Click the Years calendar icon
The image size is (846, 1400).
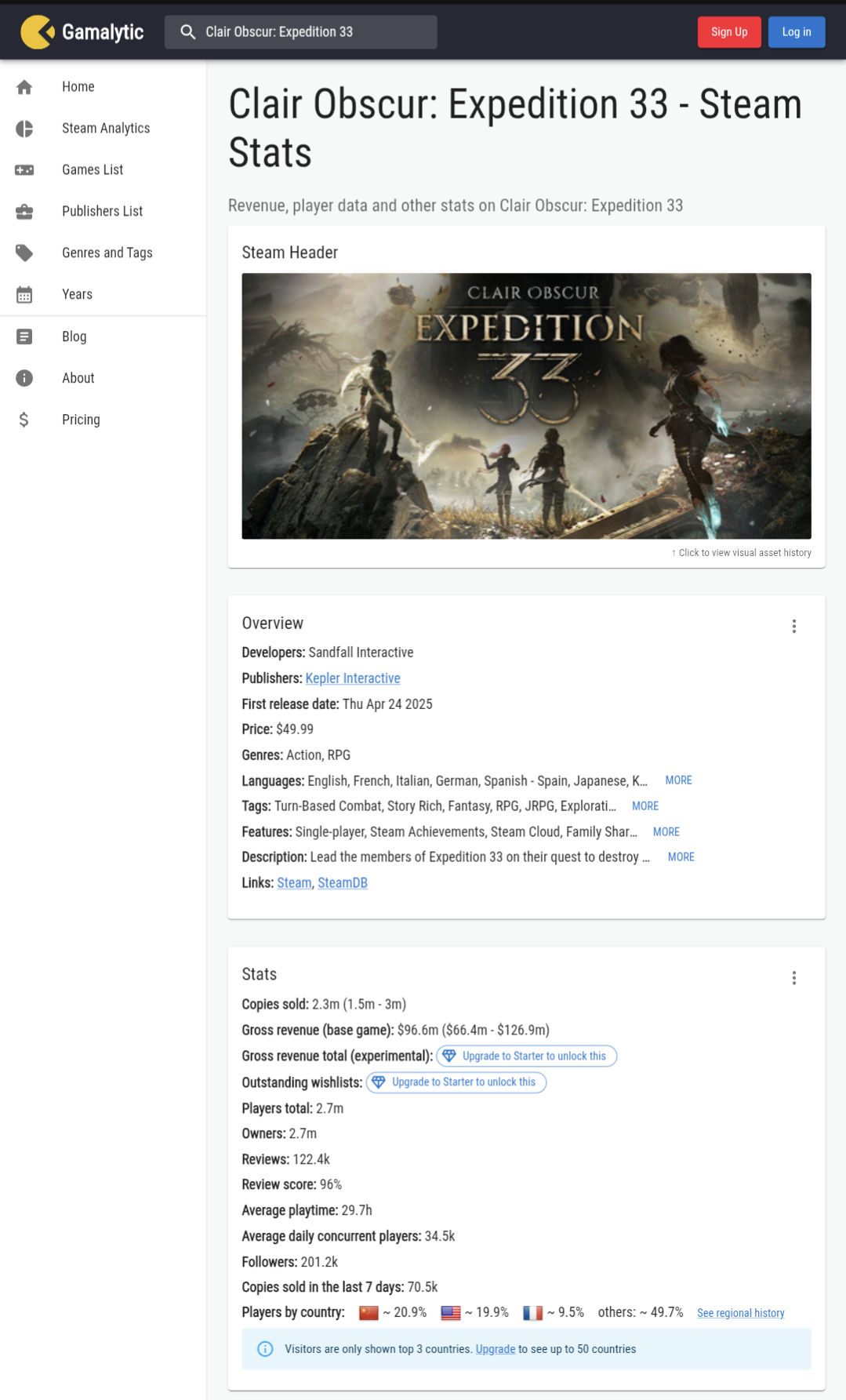24,295
